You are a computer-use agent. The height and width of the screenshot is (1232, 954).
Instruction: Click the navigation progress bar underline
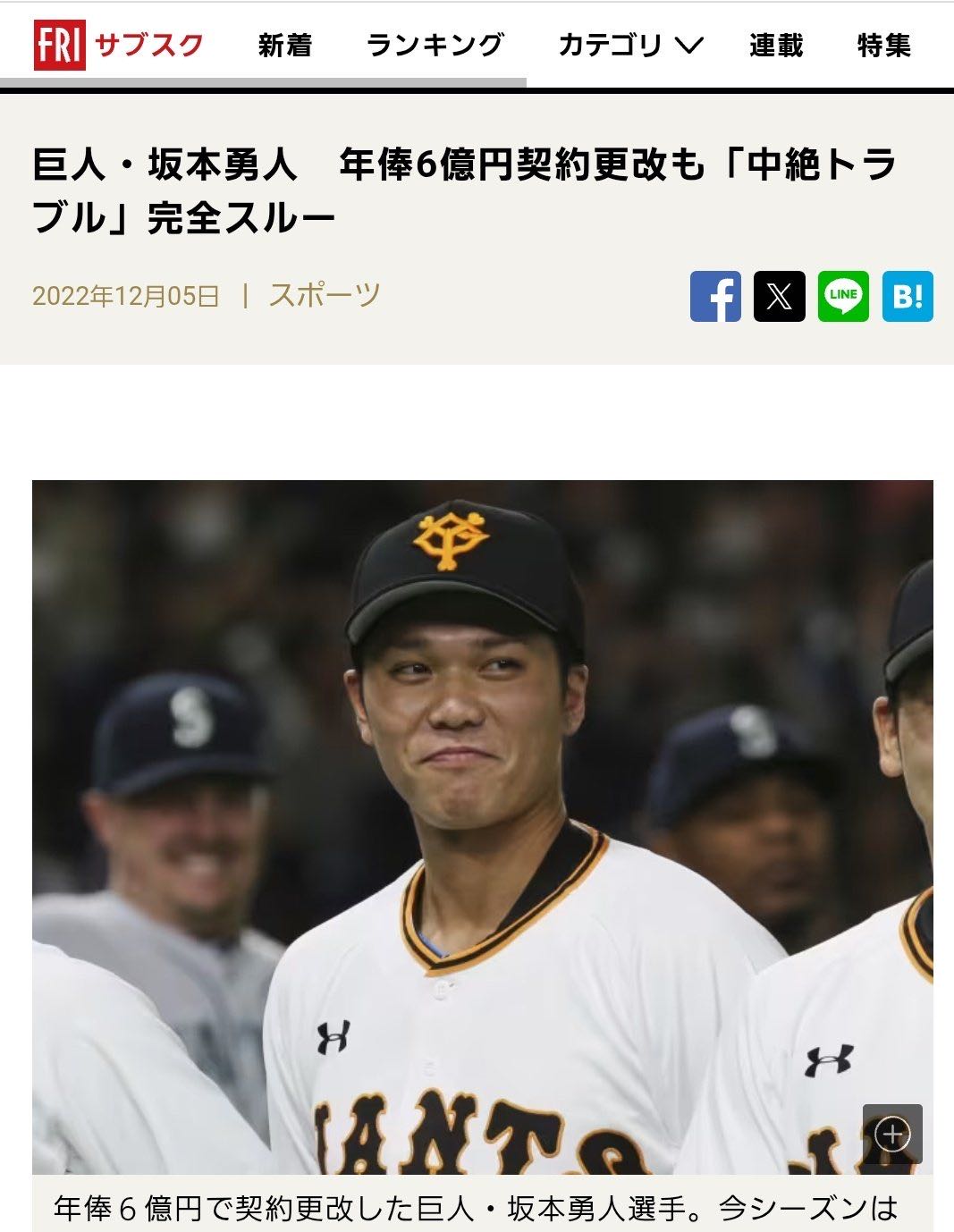263,83
